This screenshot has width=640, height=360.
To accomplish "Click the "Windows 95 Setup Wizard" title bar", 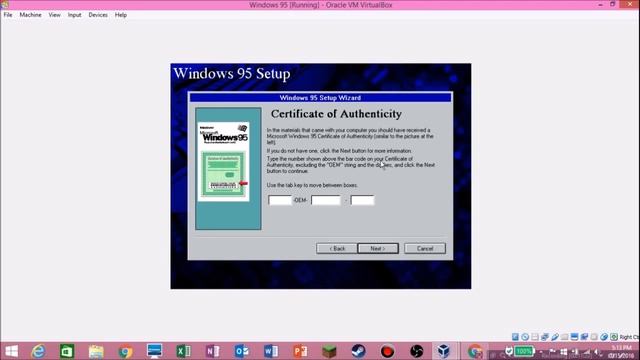I will 320,98.
